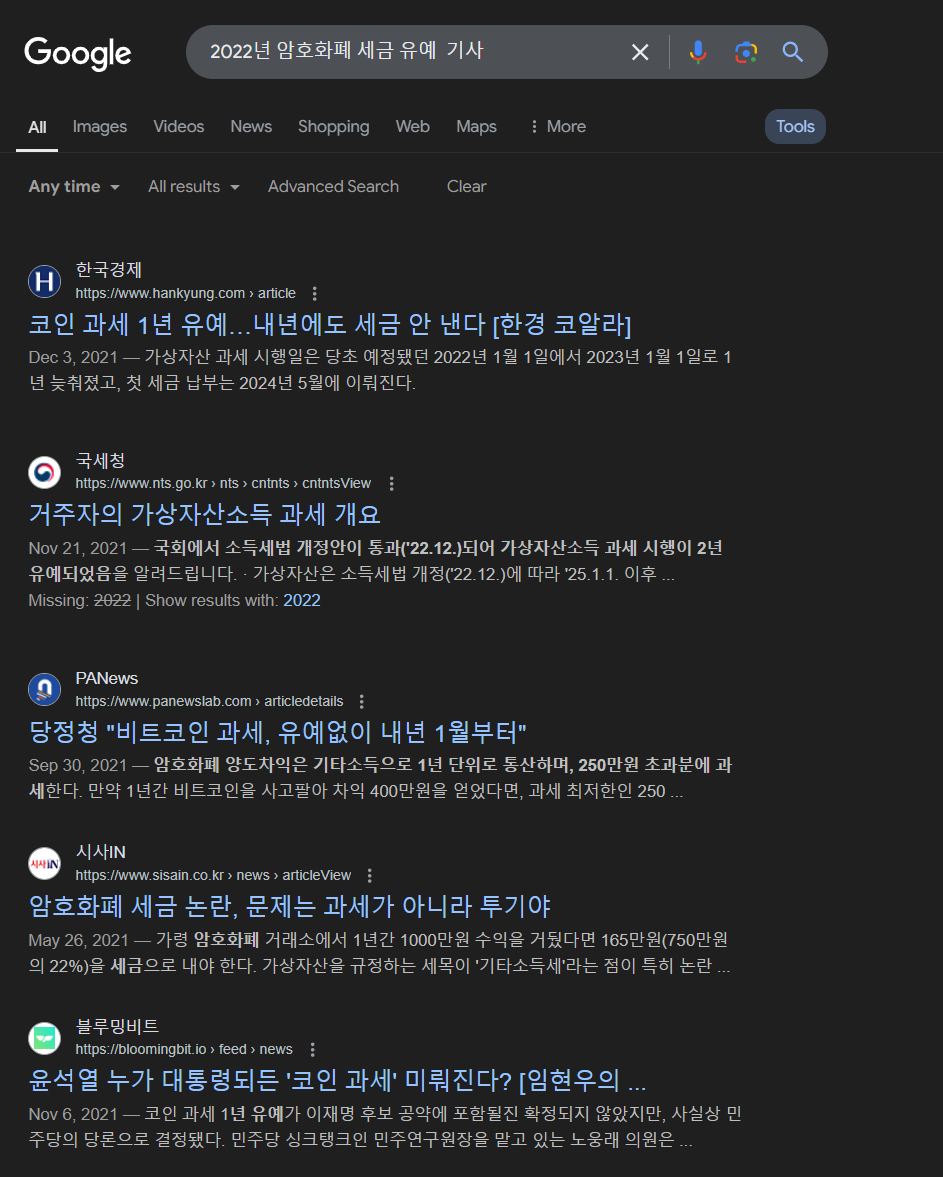Click the May 26, 2021 snippet text
Viewport: 943px width, 1177px height.
(379, 953)
